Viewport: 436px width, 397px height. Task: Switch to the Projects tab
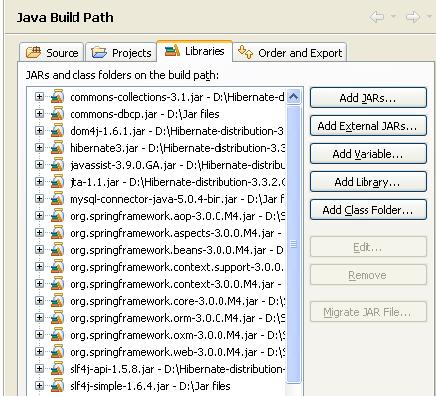(x=121, y=53)
